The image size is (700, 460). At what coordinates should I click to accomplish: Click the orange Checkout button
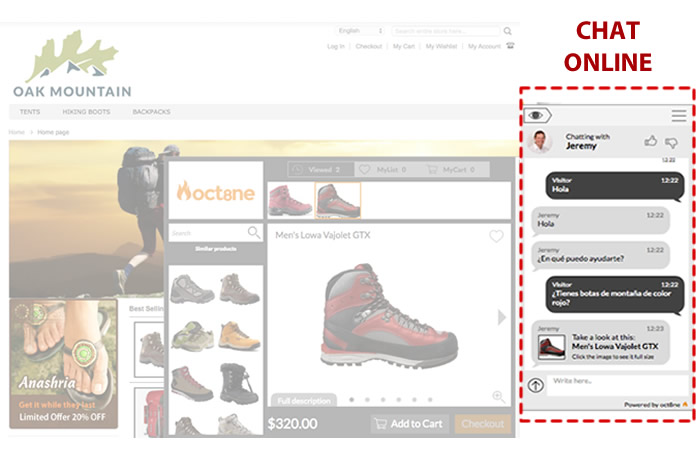pos(483,423)
